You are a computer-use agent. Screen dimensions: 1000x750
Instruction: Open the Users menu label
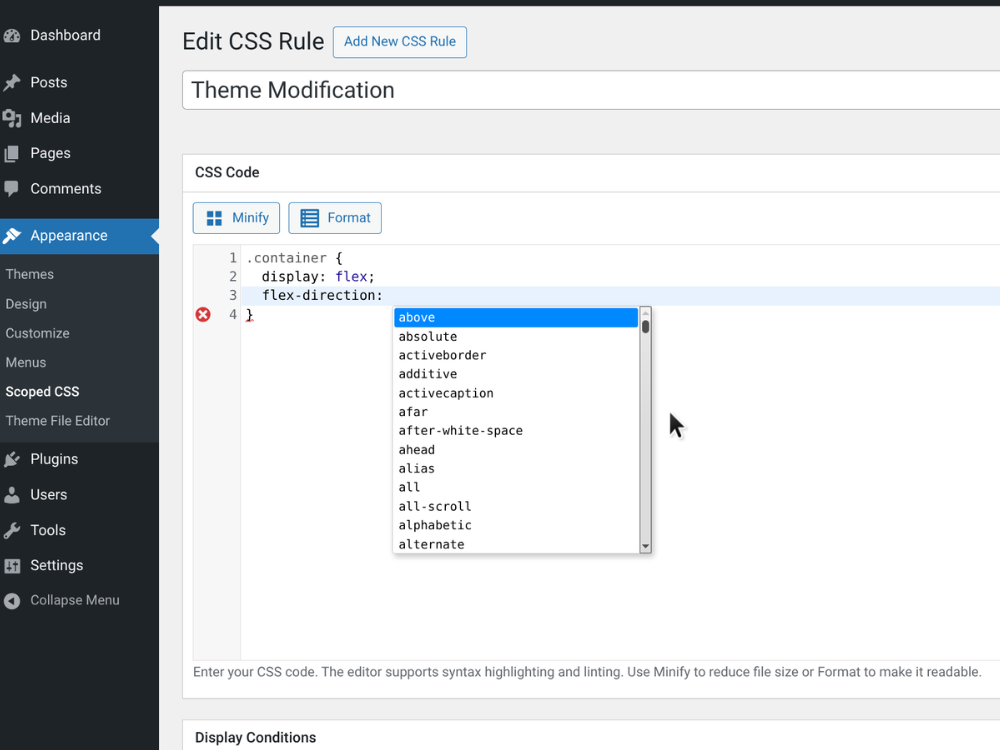pos(48,494)
